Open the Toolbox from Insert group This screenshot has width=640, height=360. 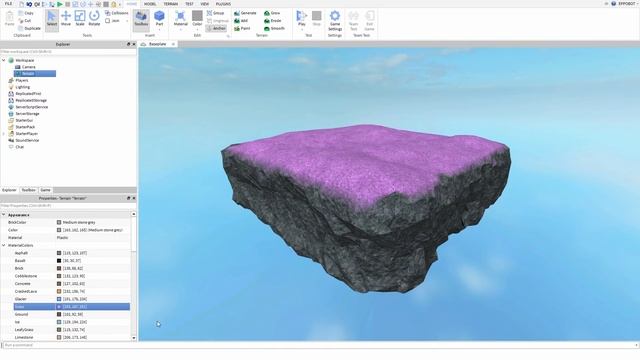141,19
